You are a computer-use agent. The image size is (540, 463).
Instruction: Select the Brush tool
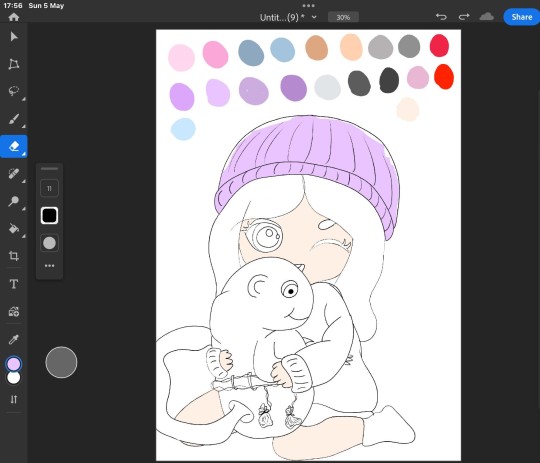[14, 119]
